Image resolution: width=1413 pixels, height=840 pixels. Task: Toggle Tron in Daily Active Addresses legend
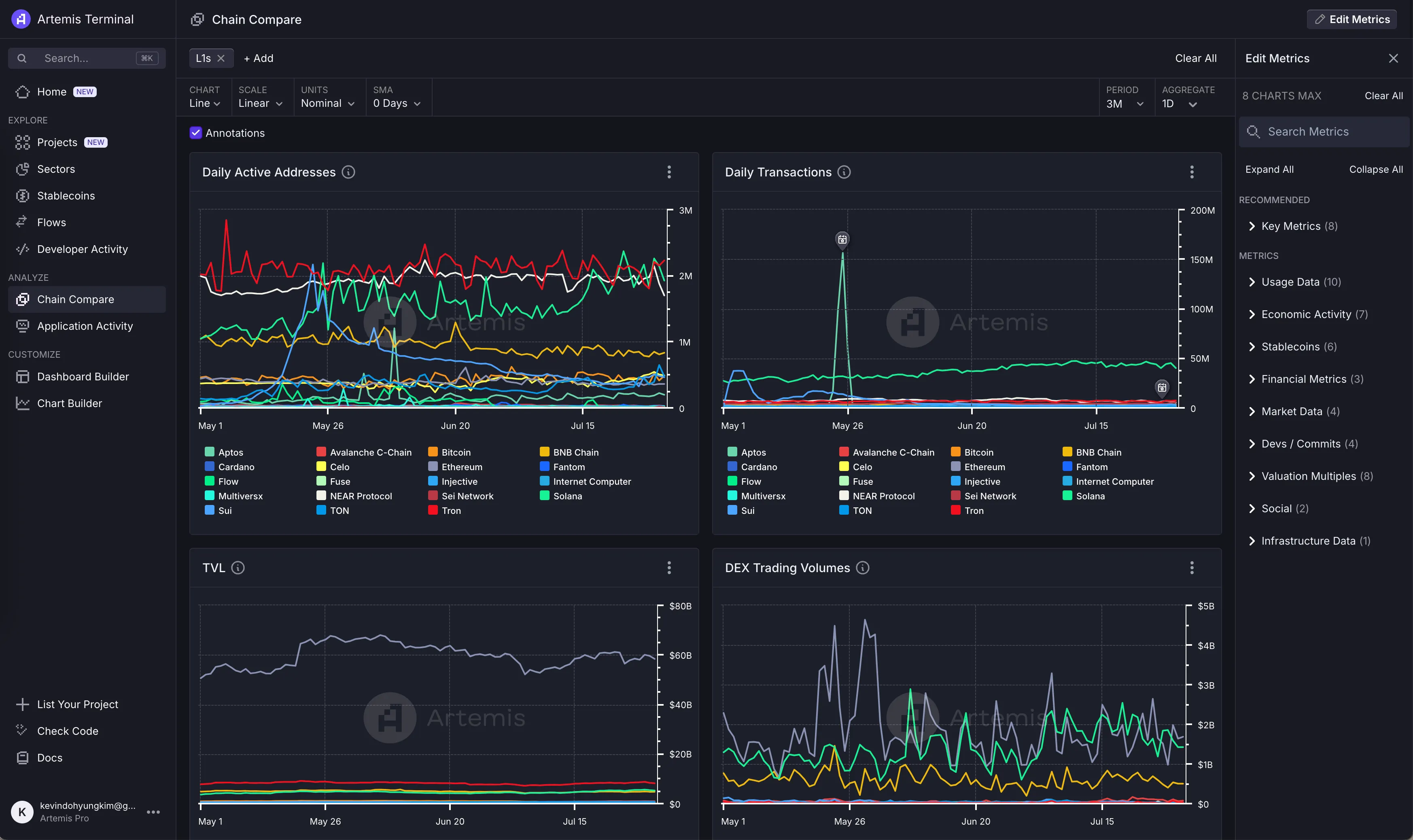point(445,511)
